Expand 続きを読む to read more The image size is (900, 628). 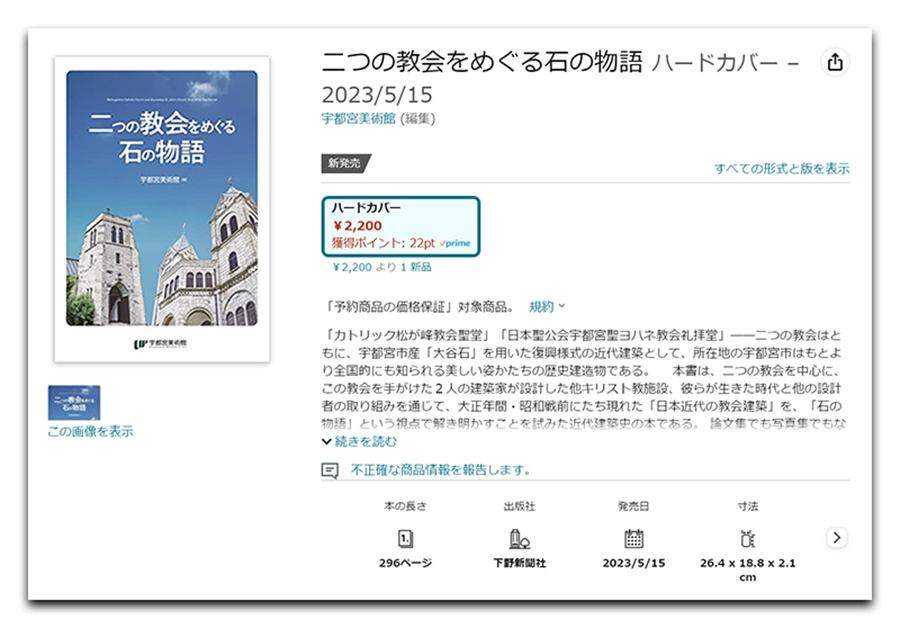click(x=359, y=441)
